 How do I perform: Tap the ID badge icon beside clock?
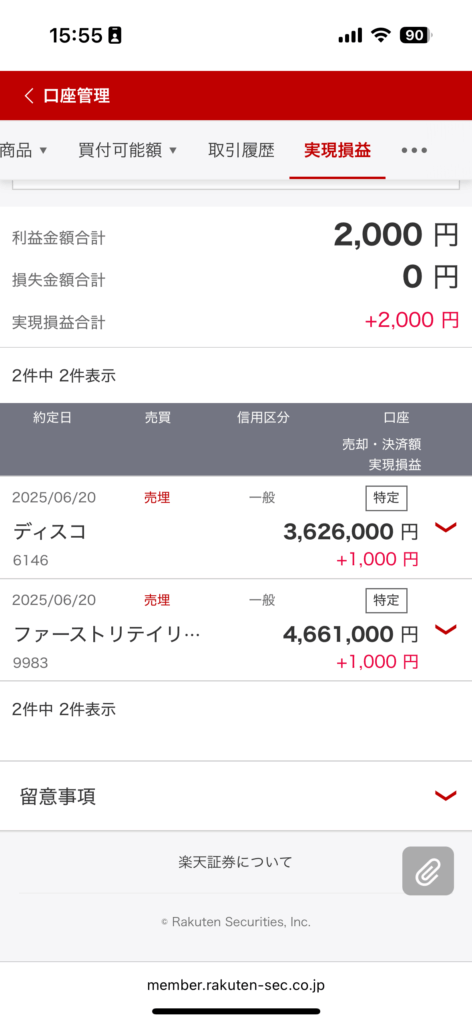[115, 35]
